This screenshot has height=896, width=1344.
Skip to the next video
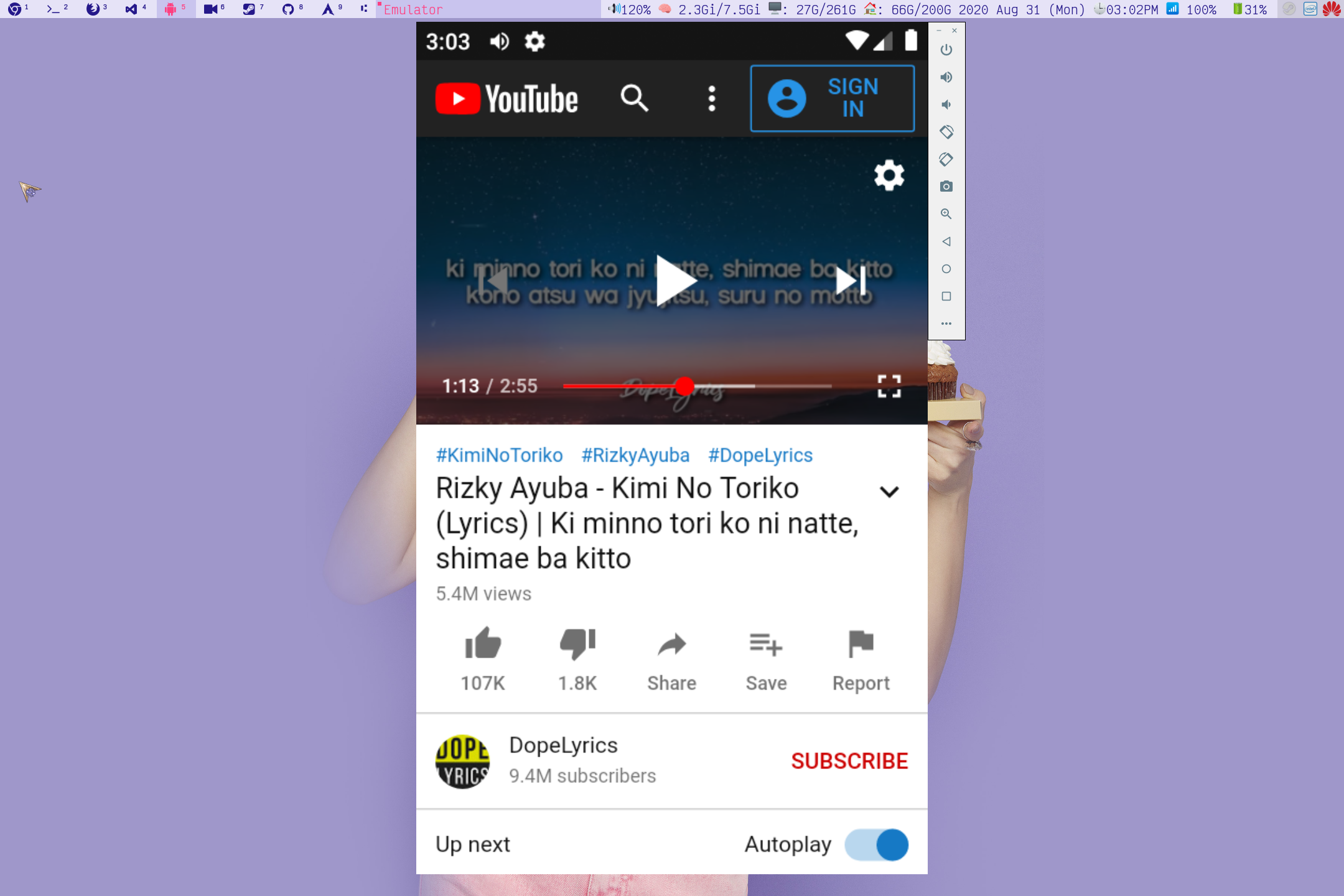[851, 281]
